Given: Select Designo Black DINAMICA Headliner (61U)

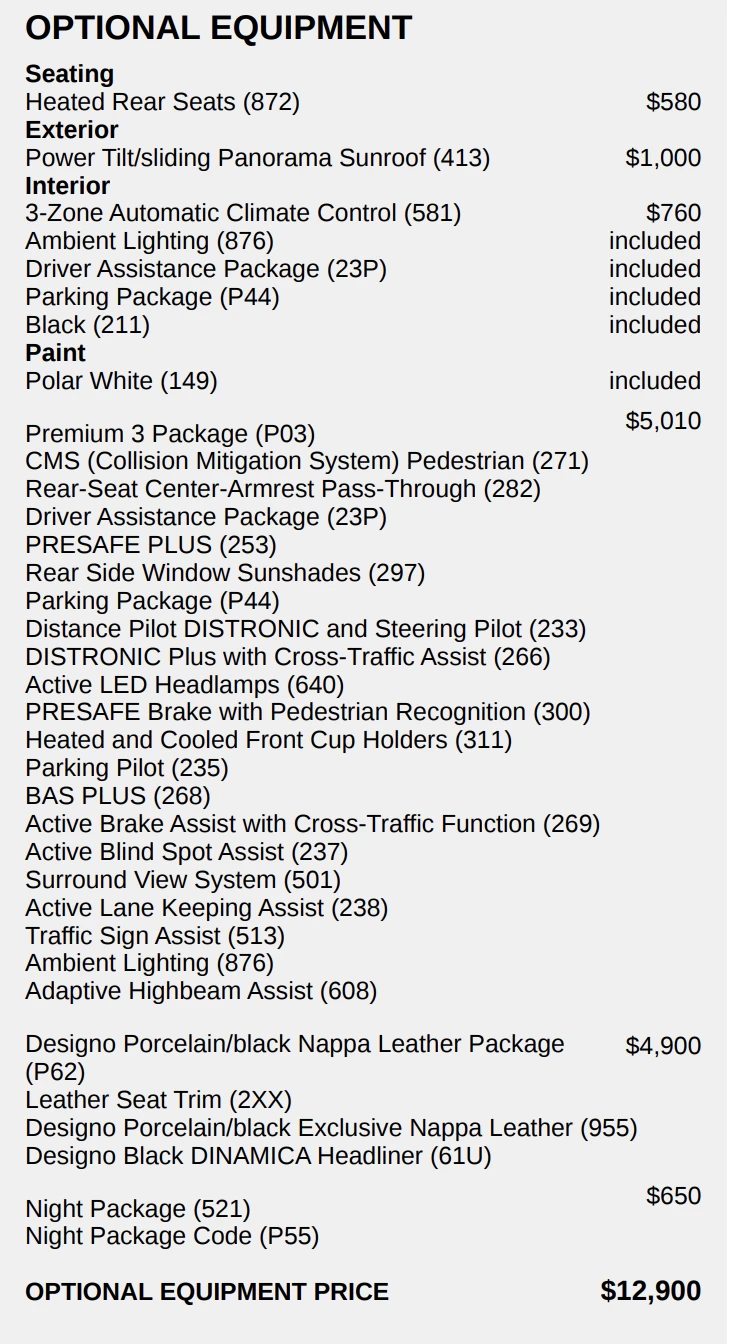Looking at the screenshot, I should 258,1156.
